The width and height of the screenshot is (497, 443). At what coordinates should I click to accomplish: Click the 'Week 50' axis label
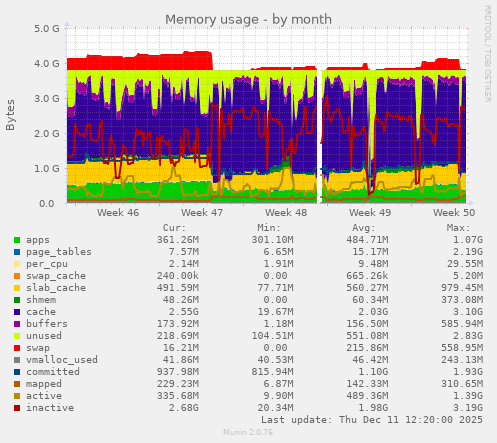tap(454, 213)
